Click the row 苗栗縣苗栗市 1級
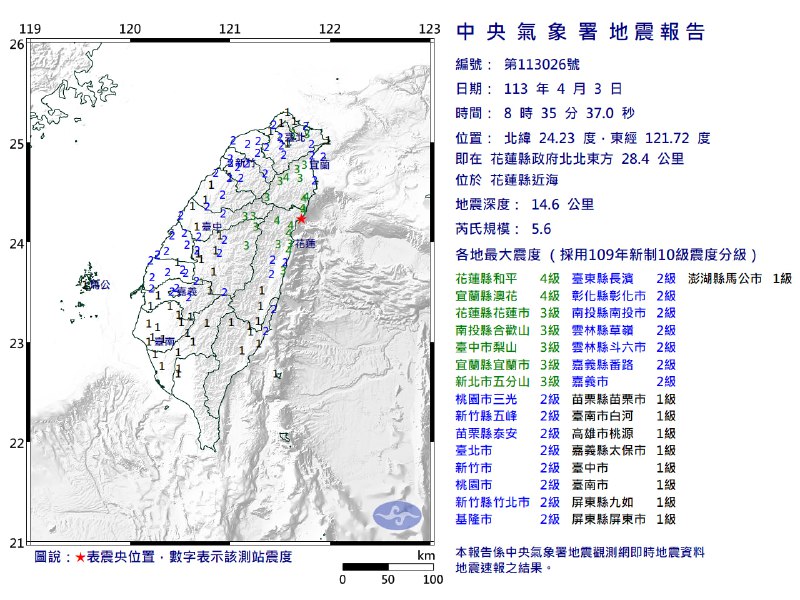The width and height of the screenshot is (800, 600). (623, 399)
